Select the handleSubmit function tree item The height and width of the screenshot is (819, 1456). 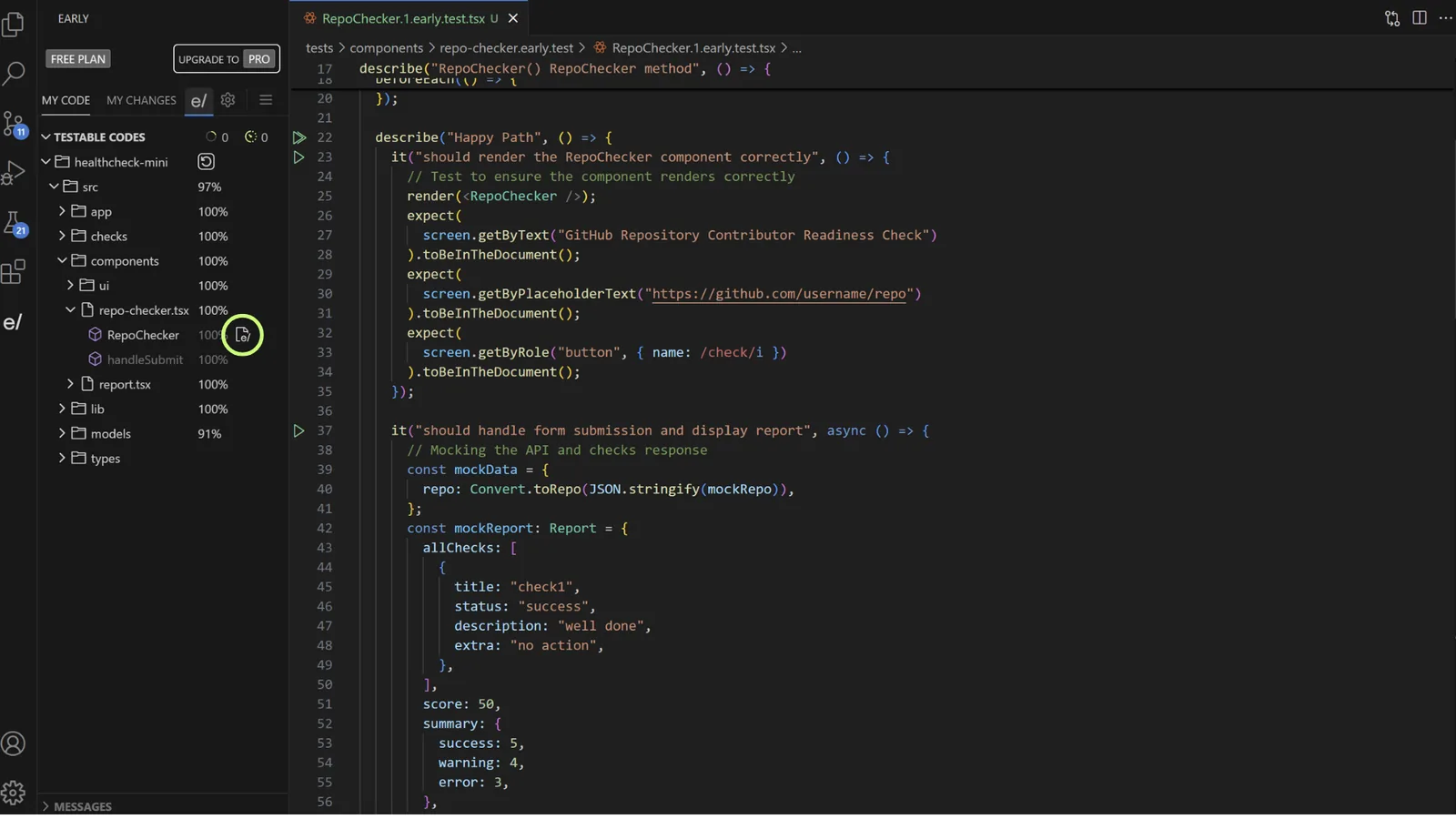pyautogui.click(x=146, y=359)
